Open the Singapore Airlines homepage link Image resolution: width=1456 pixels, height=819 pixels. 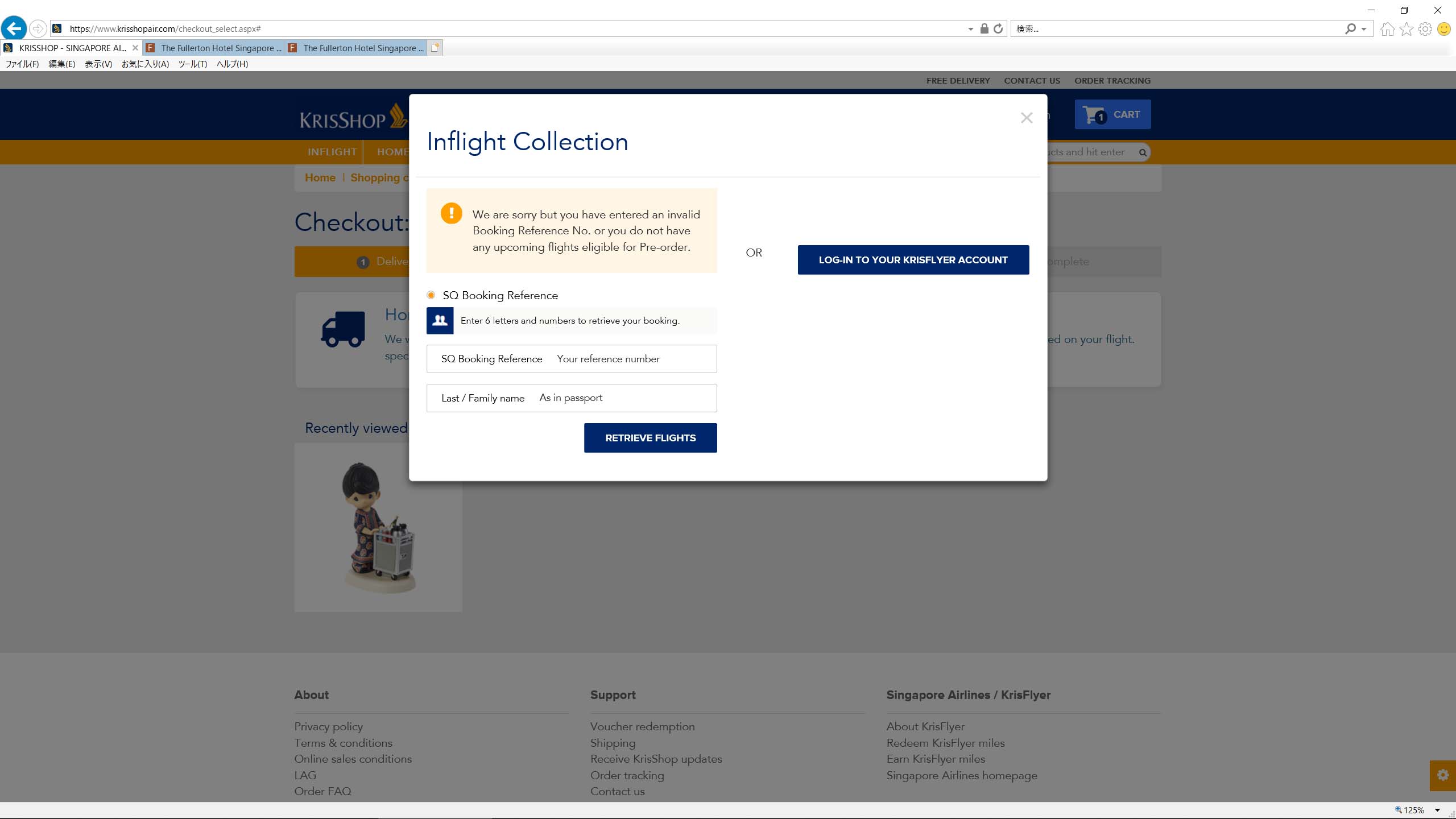point(962,775)
